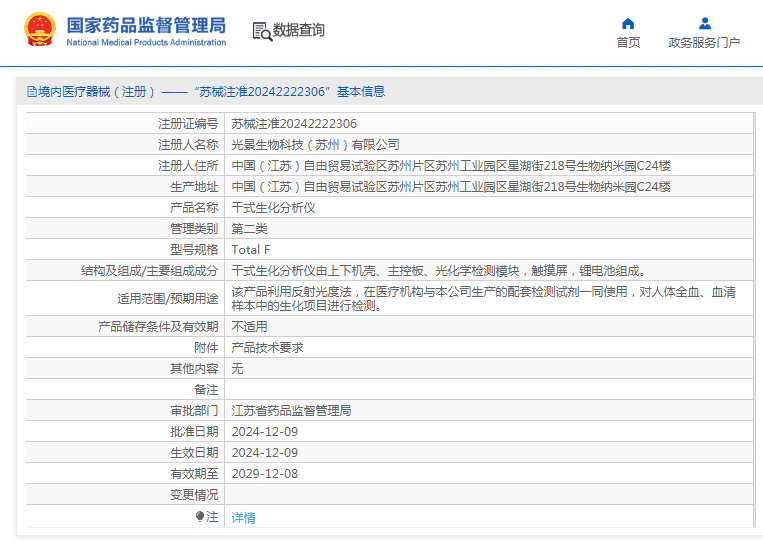Image resolution: width=763 pixels, height=543 pixels.
Task: Go to 首页 home icon
Action: 628,23
